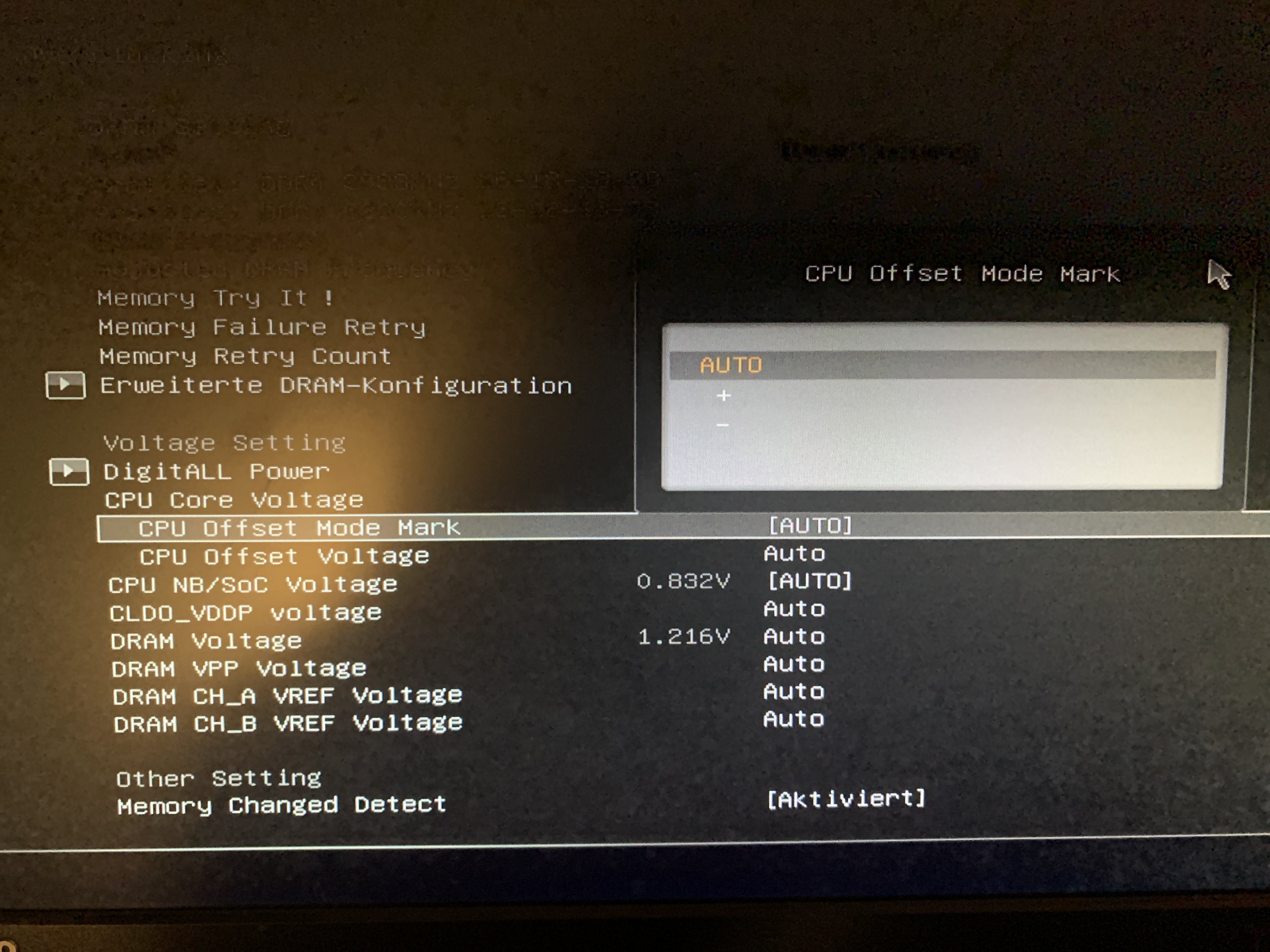Choose the minus option in the popup
Screen dimensions: 1270x952
click(722, 425)
